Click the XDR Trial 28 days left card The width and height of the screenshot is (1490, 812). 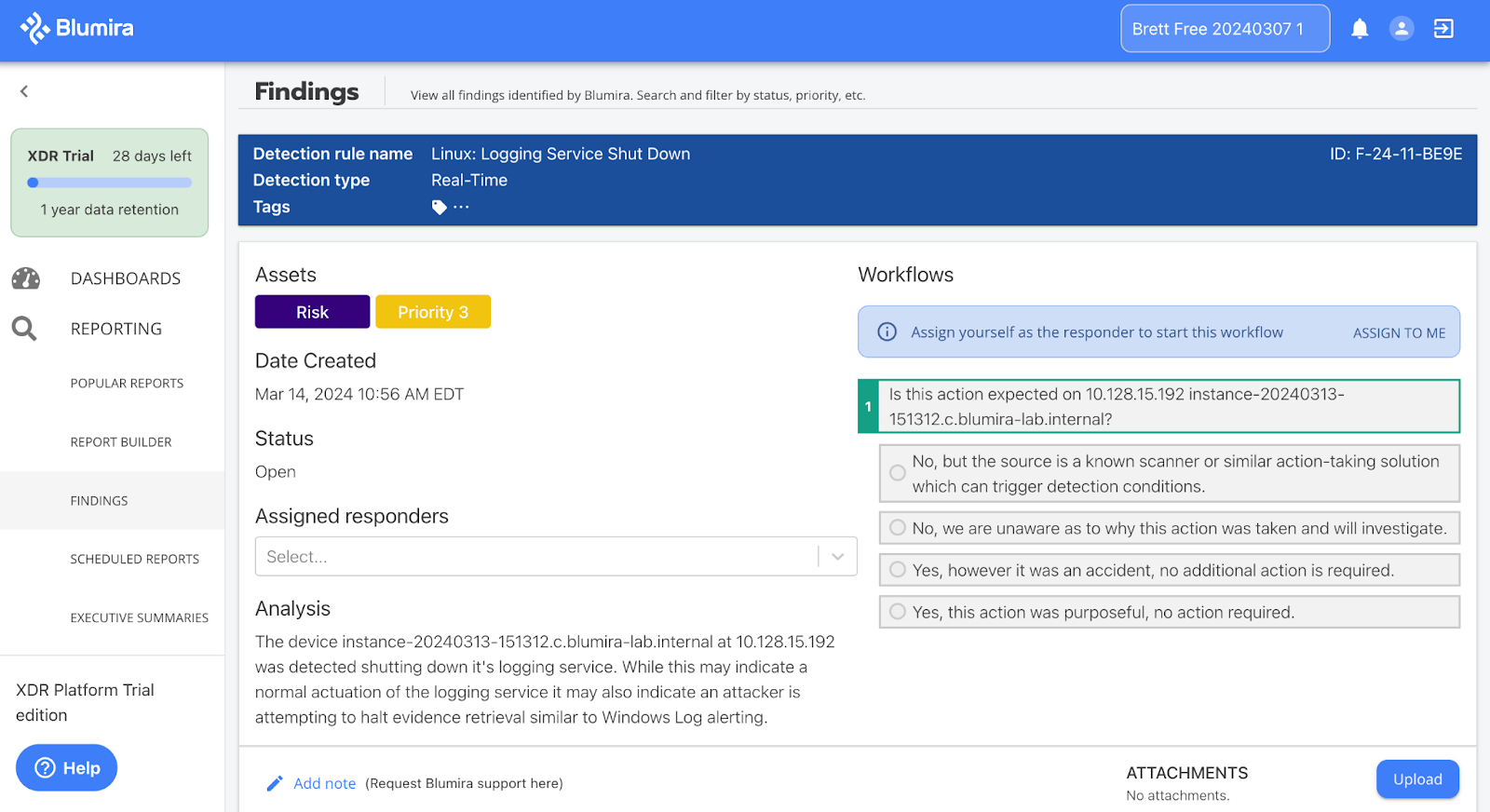click(110, 183)
